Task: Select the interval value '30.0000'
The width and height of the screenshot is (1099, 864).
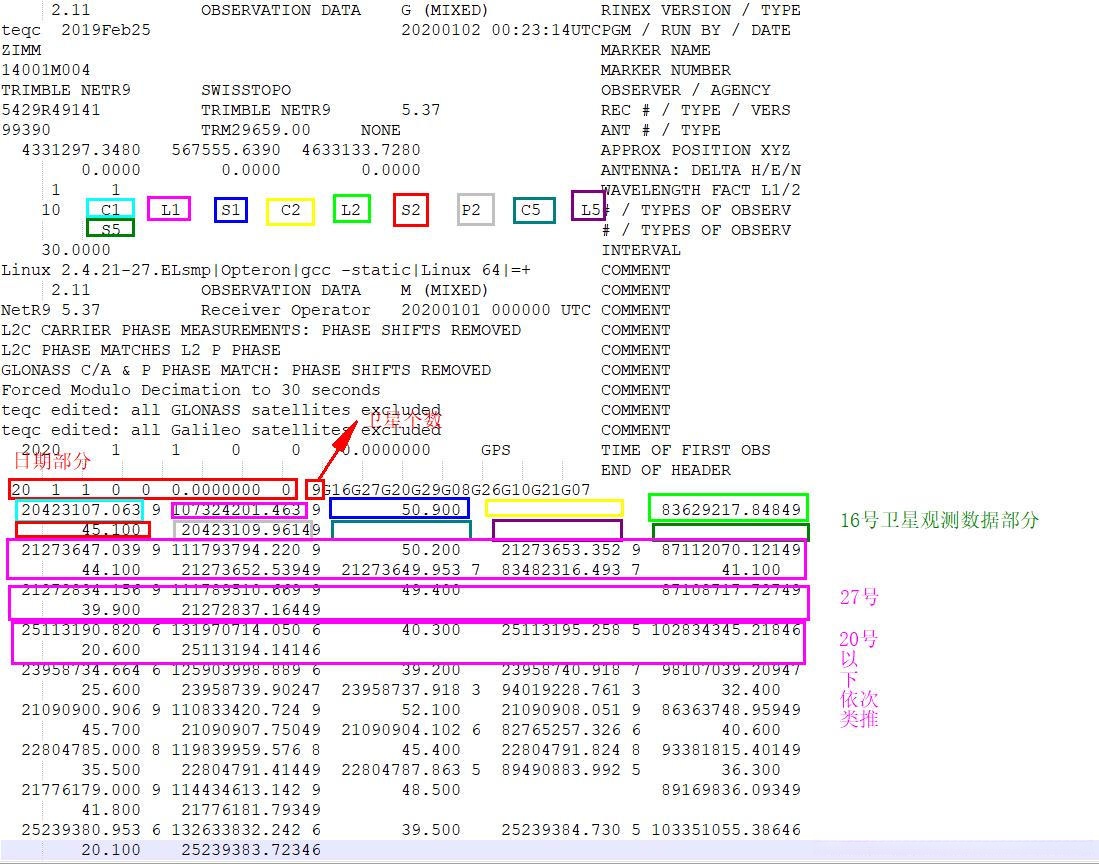Action: click(x=76, y=250)
